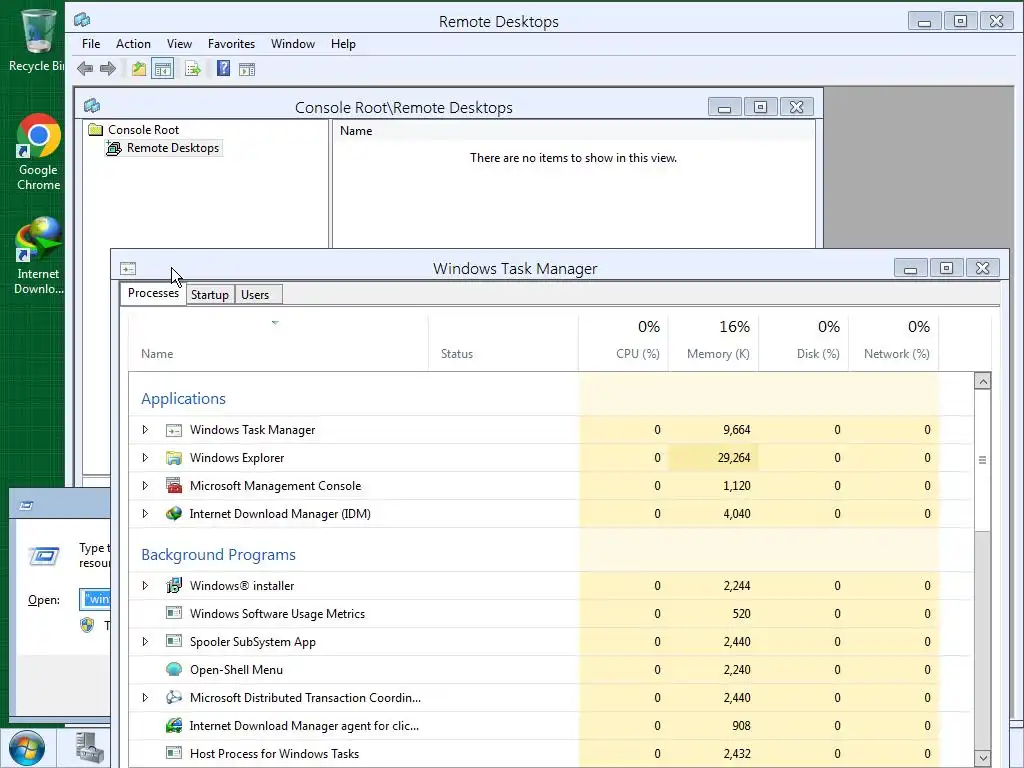Click the Windows Explorer process icon
The image size is (1024, 768).
174,458
